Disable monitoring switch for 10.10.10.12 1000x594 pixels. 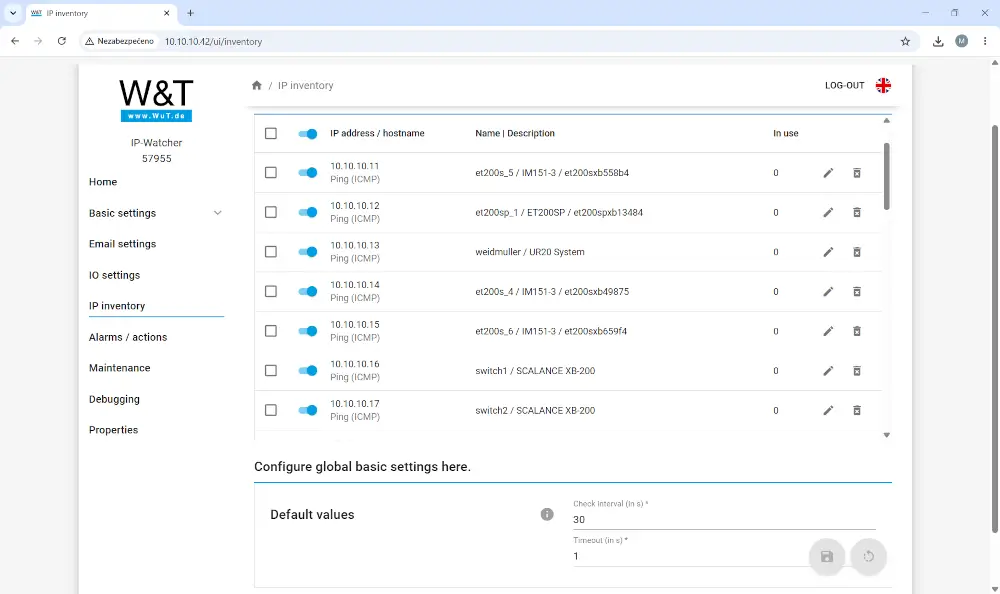(x=307, y=212)
